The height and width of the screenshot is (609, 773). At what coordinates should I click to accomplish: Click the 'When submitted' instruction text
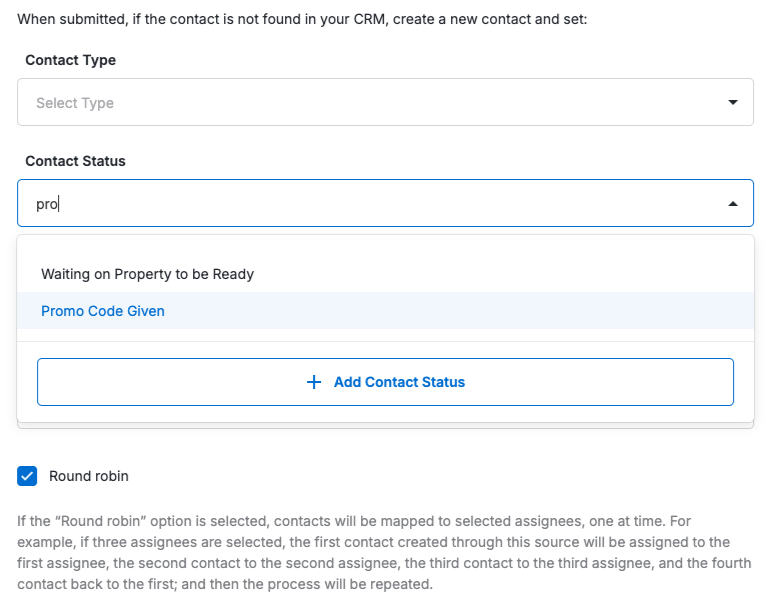302,19
